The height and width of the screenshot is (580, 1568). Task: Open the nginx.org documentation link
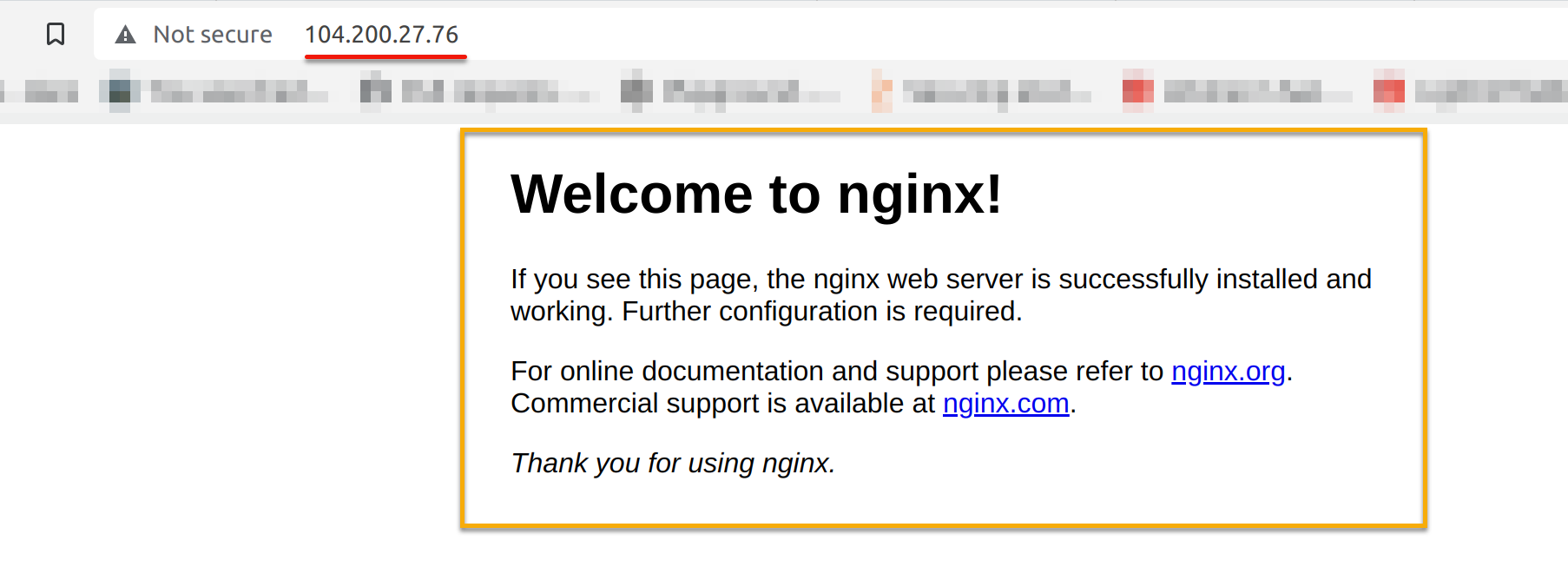point(1228,372)
